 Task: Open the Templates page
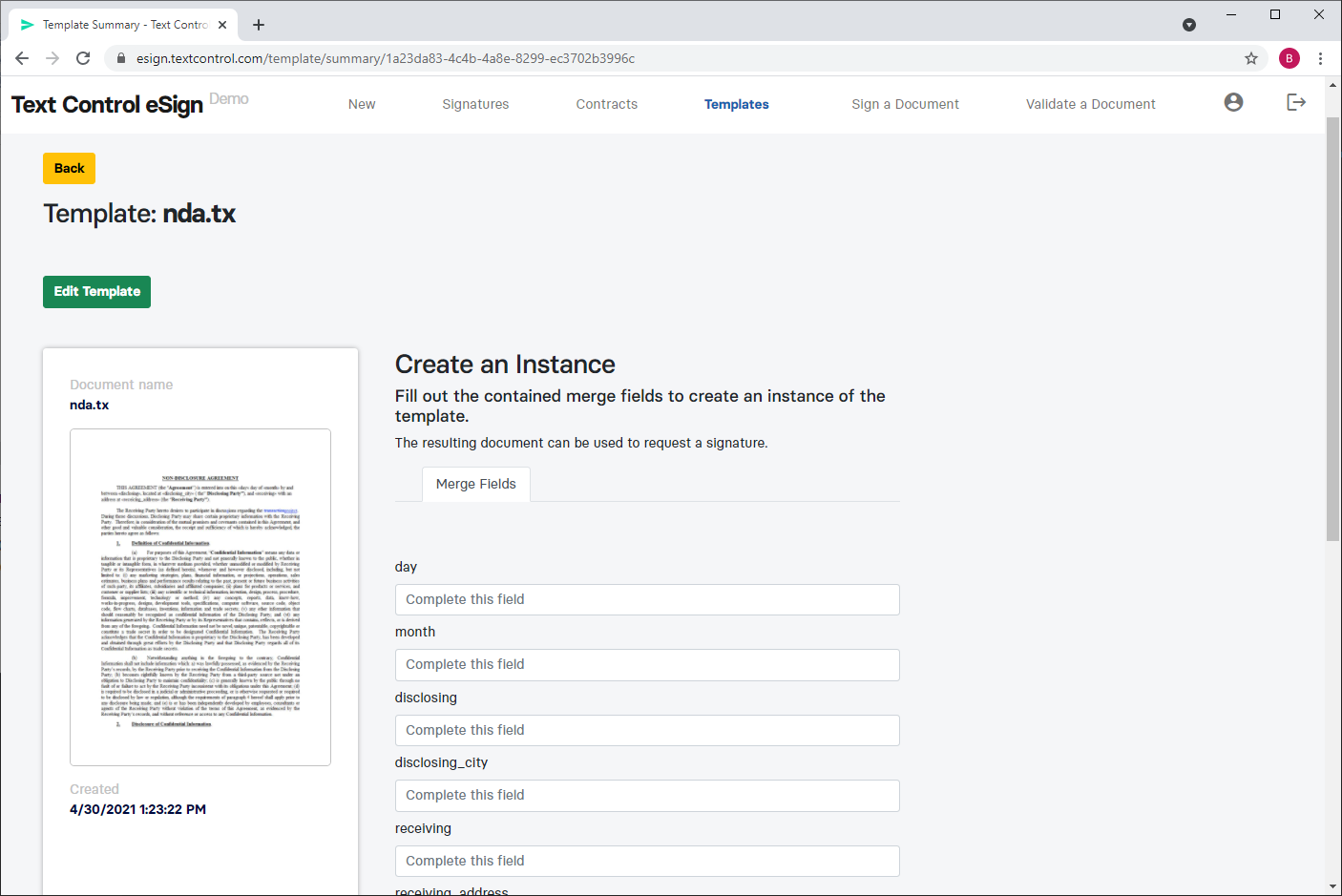click(737, 104)
